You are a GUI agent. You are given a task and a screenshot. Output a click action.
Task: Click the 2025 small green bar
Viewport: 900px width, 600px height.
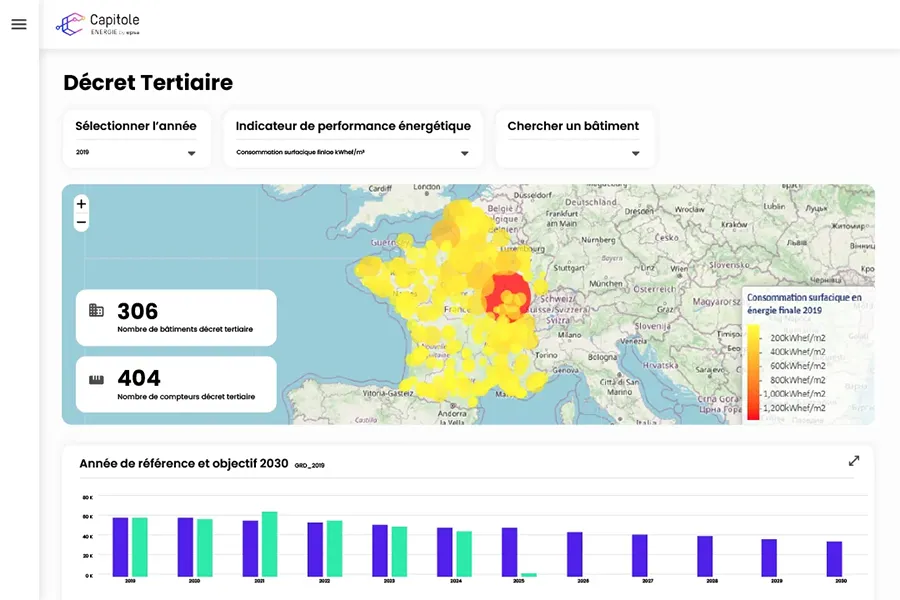tap(529, 574)
